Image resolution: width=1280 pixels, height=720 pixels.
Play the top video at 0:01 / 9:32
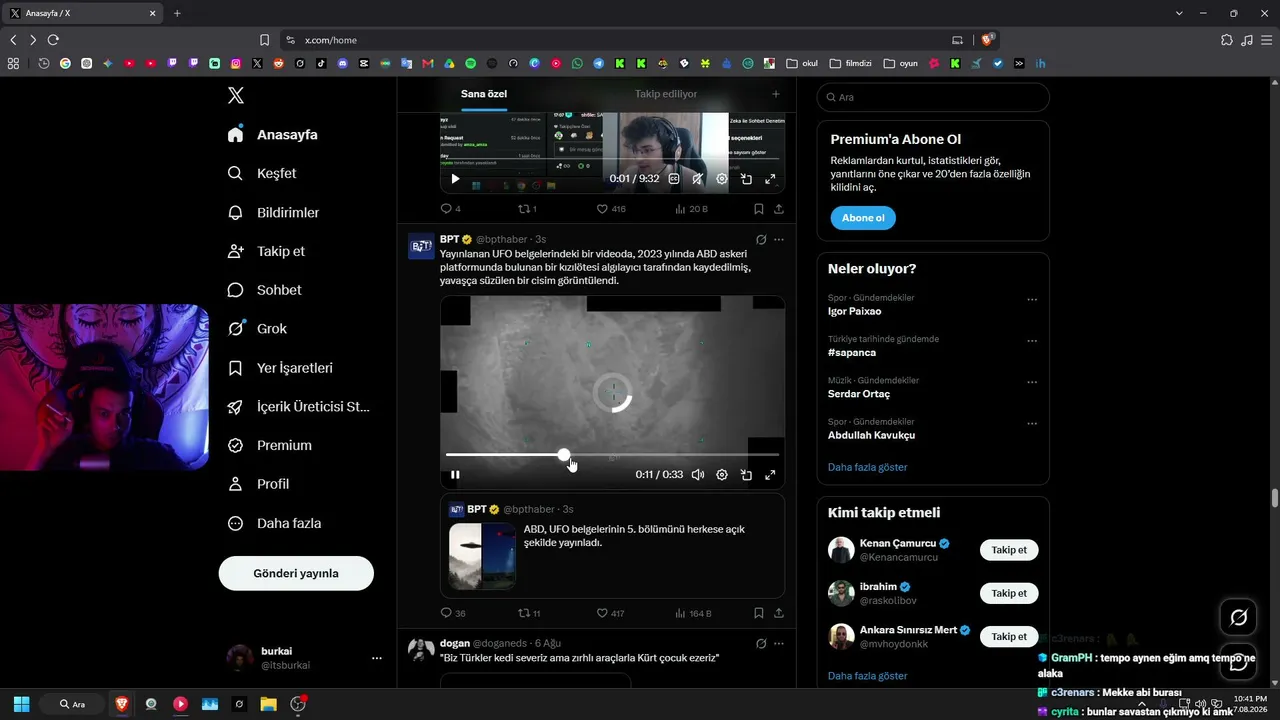pos(455,179)
